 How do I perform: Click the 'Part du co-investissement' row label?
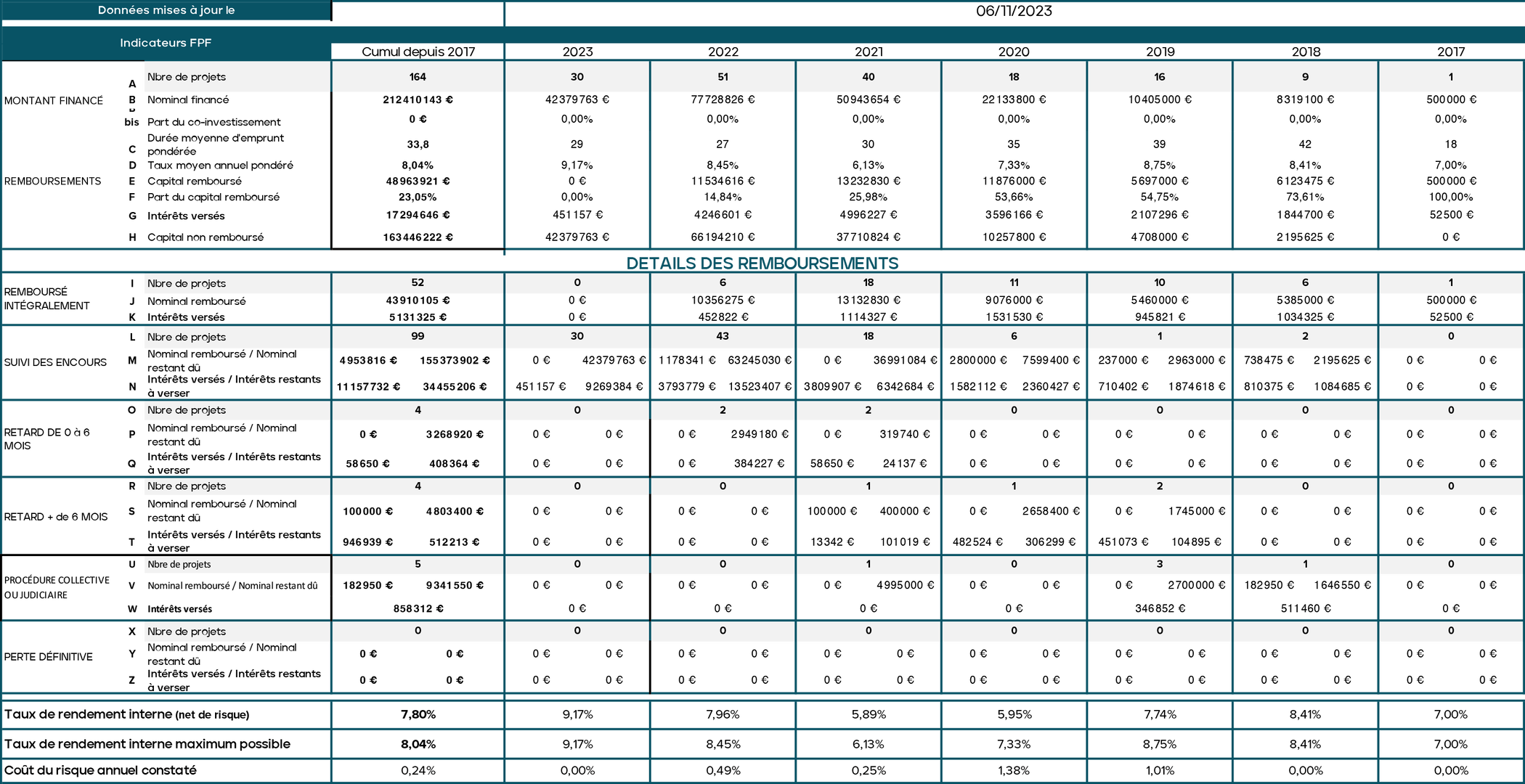coord(213,122)
